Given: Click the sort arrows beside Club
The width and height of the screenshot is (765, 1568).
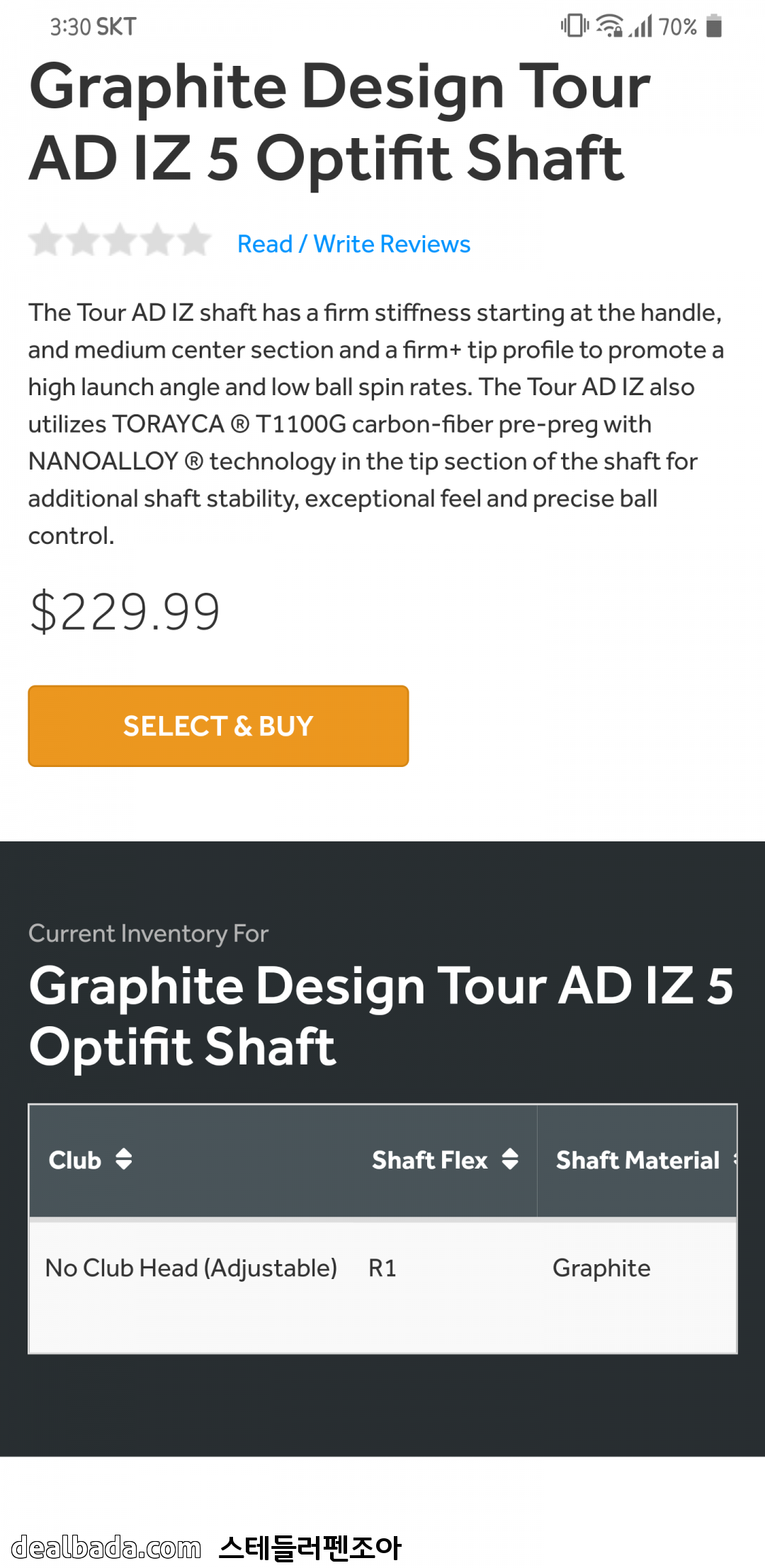Looking at the screenshot, I should (124, 1159).
